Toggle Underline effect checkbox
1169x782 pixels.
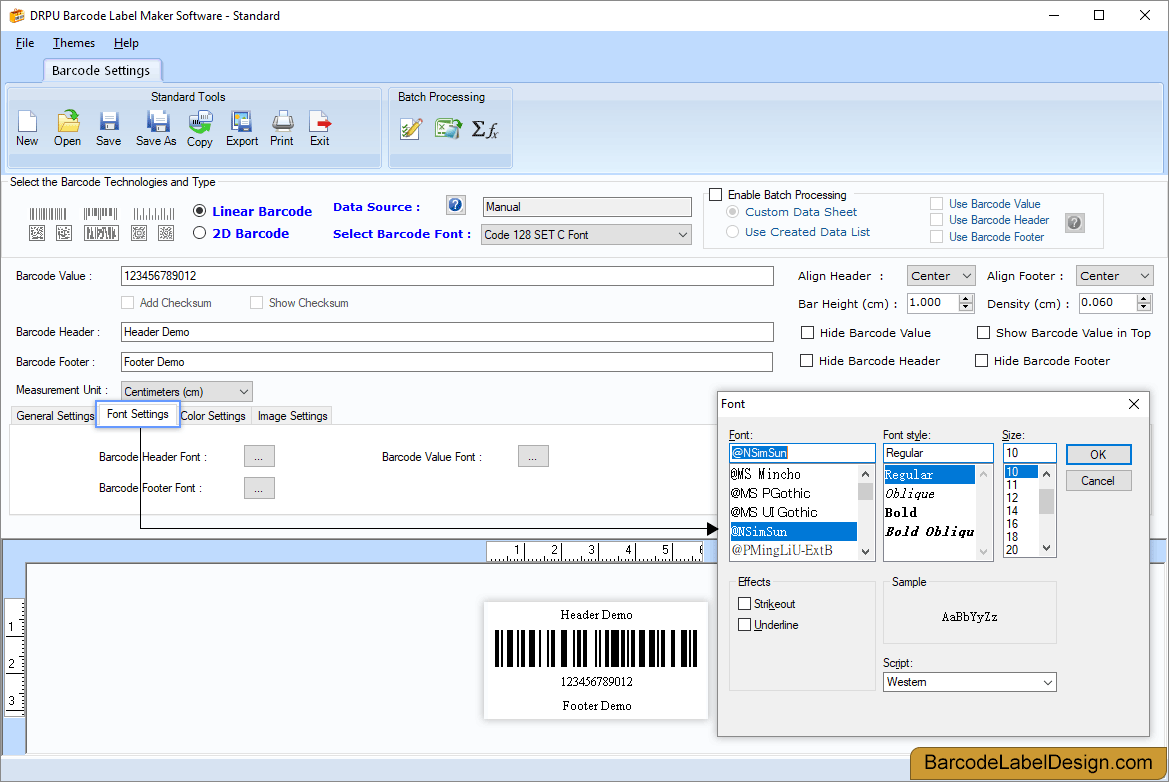[x=744, y=625]
